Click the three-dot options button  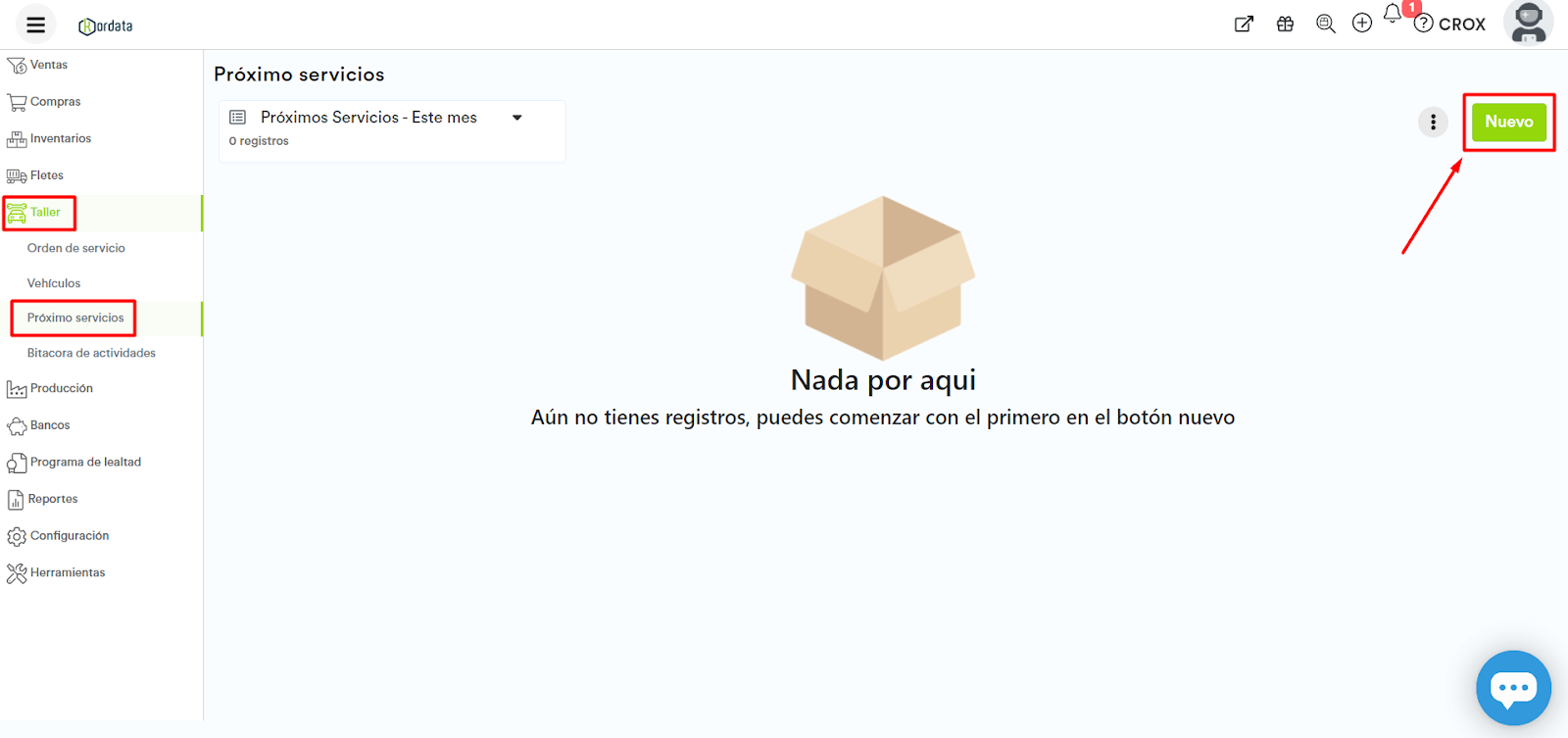(x=1433, y=122)
